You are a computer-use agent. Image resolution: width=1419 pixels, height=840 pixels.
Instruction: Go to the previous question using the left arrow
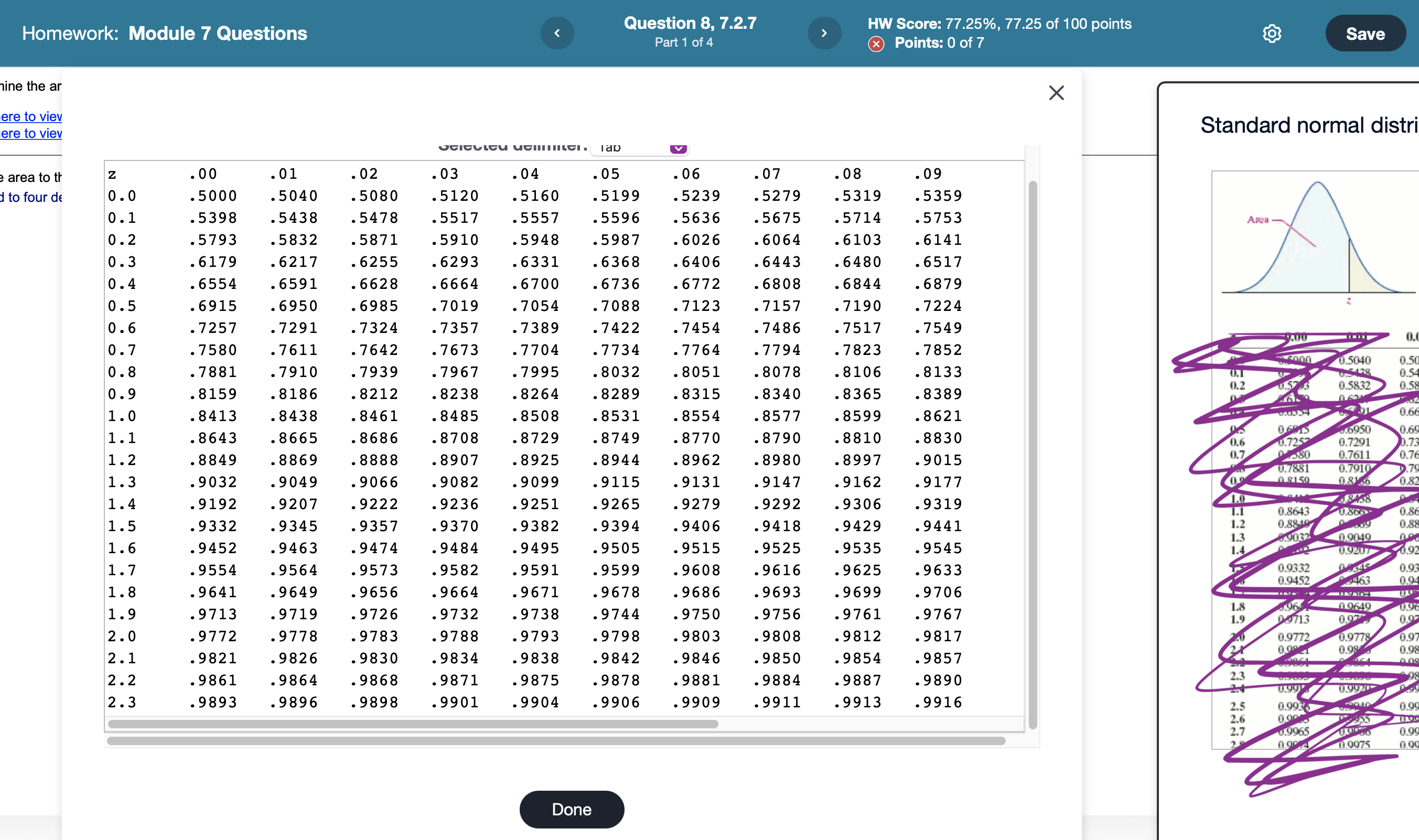(x=557, y=33)
